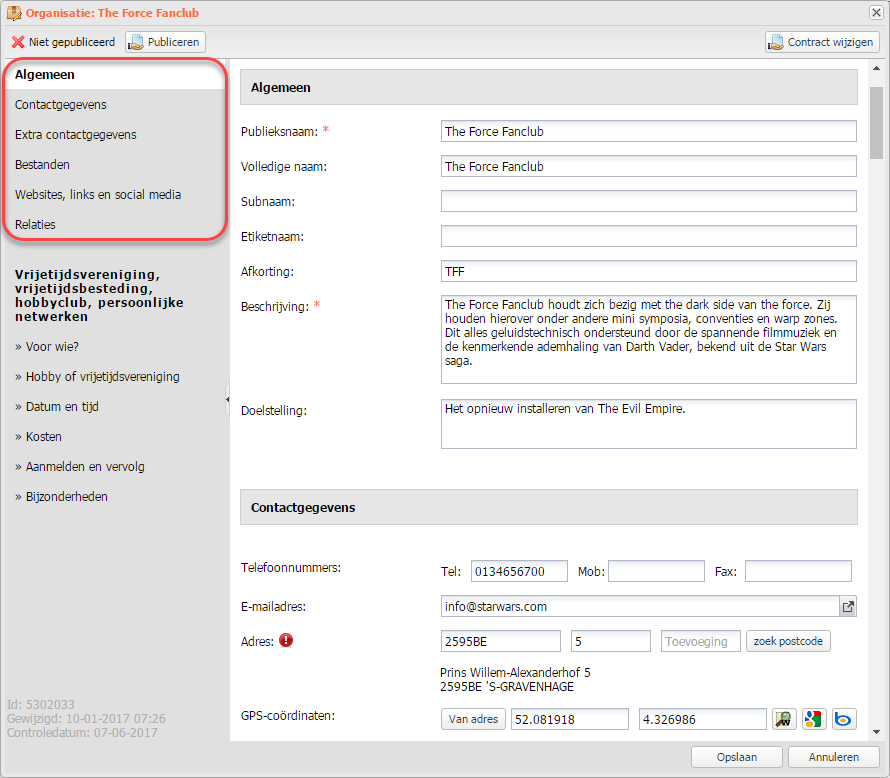This screenshot has width=890, height=778.
Task: Click Annuleren to cancel
Action: tap(834, 757)
